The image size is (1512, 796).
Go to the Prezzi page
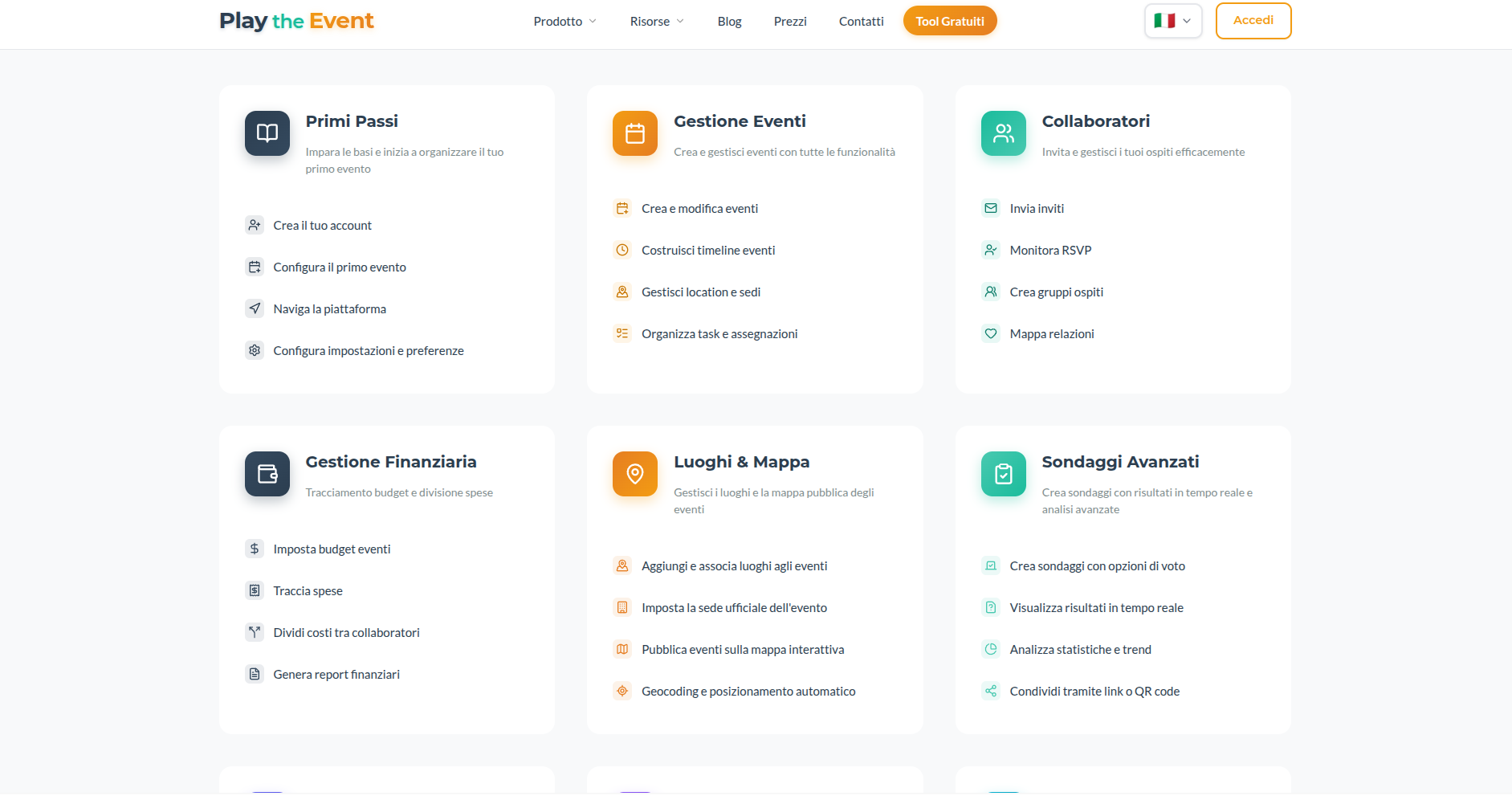(790, 21)
